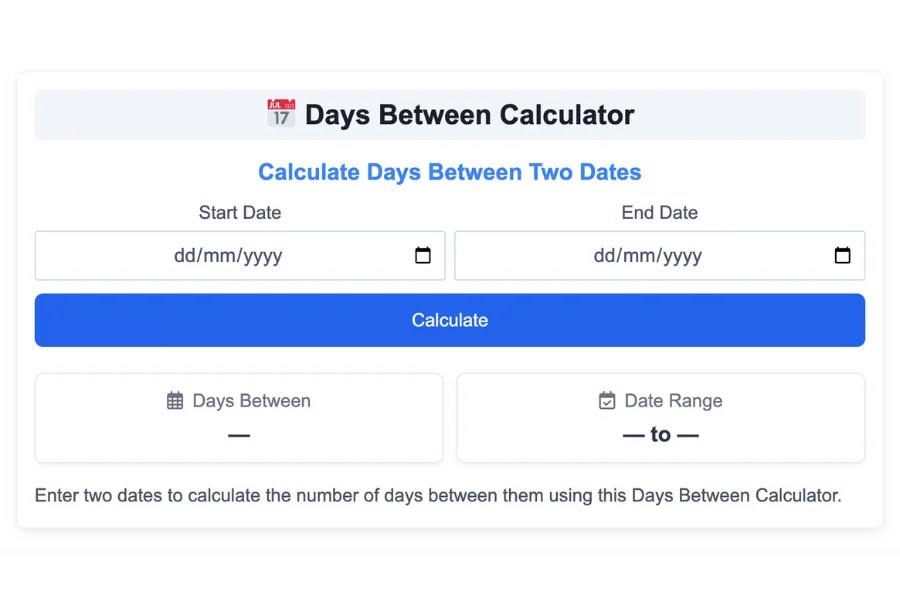Click the End Date field label
Viewport: 900px width, 600px height.
pyautogui.click(x=660, y=212)
